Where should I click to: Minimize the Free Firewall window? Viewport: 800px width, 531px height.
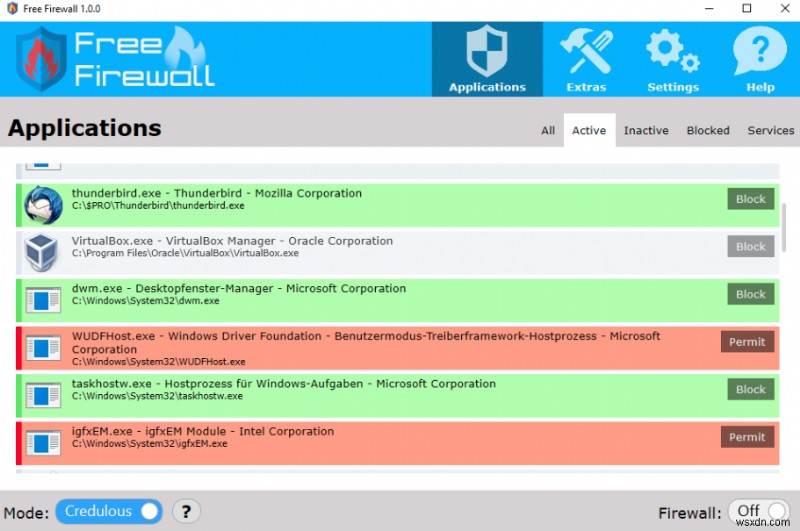709,9
